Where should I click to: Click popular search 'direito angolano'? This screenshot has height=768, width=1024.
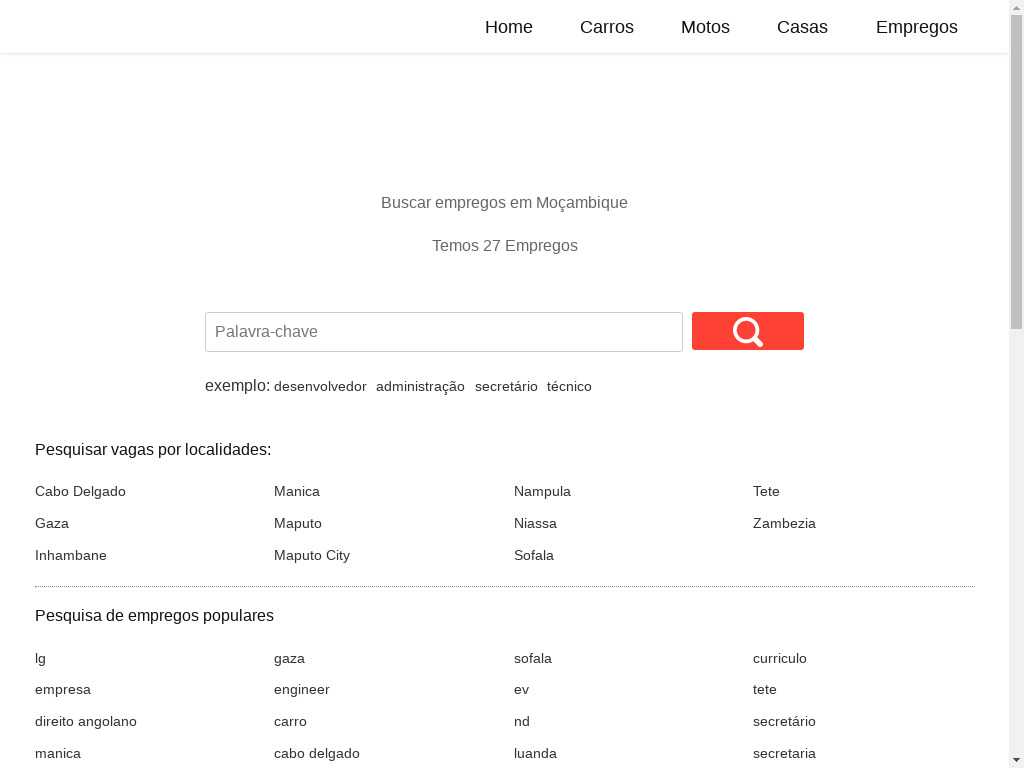pyautogui.click(x=86, y=722)
